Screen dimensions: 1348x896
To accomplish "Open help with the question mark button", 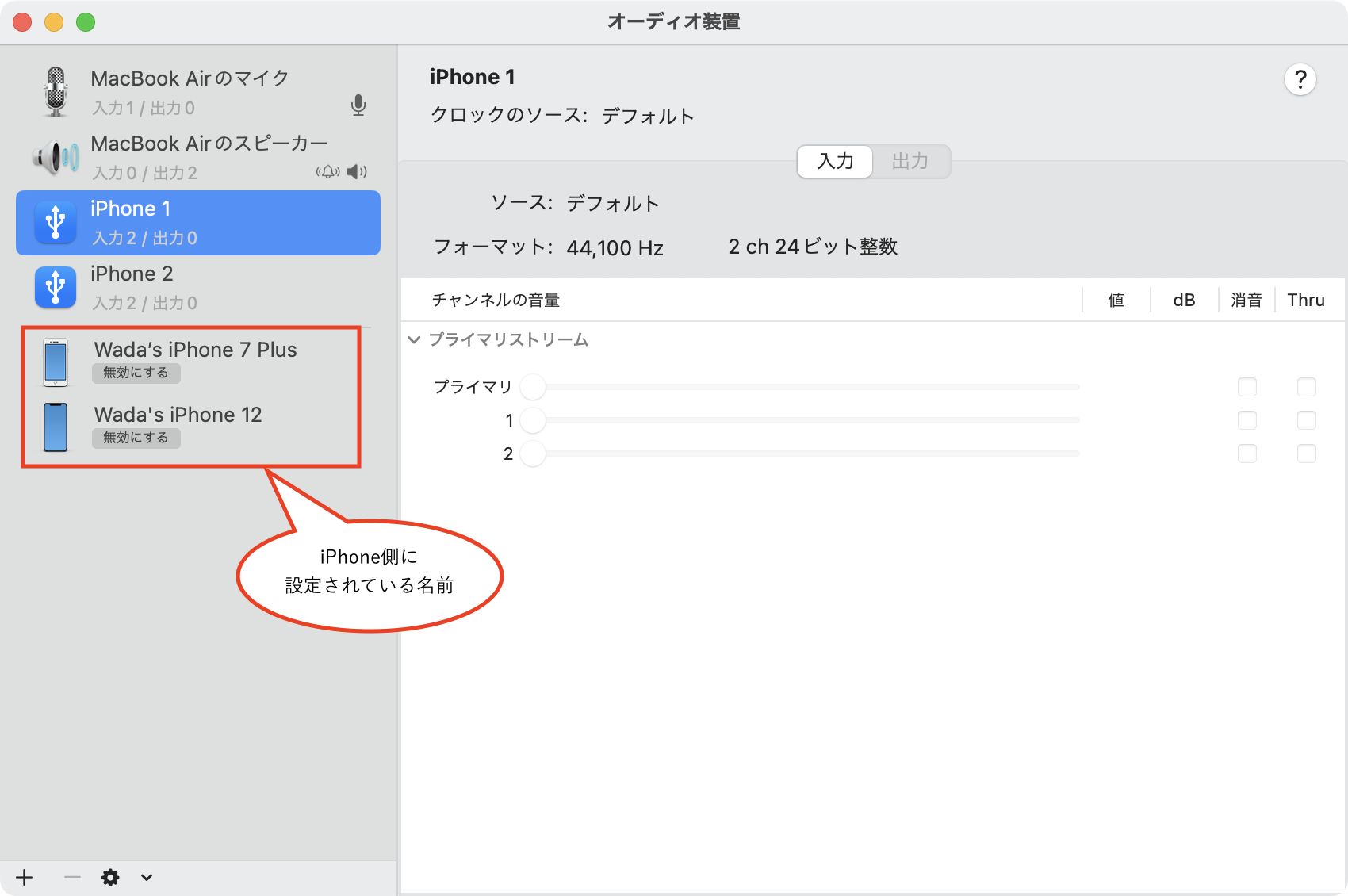I will [1300, 79].
